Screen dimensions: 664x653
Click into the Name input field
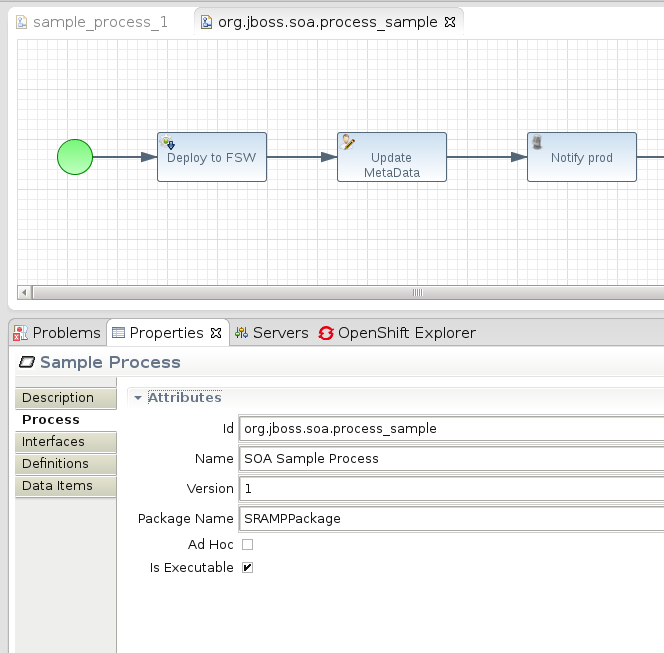click(451, 459)
